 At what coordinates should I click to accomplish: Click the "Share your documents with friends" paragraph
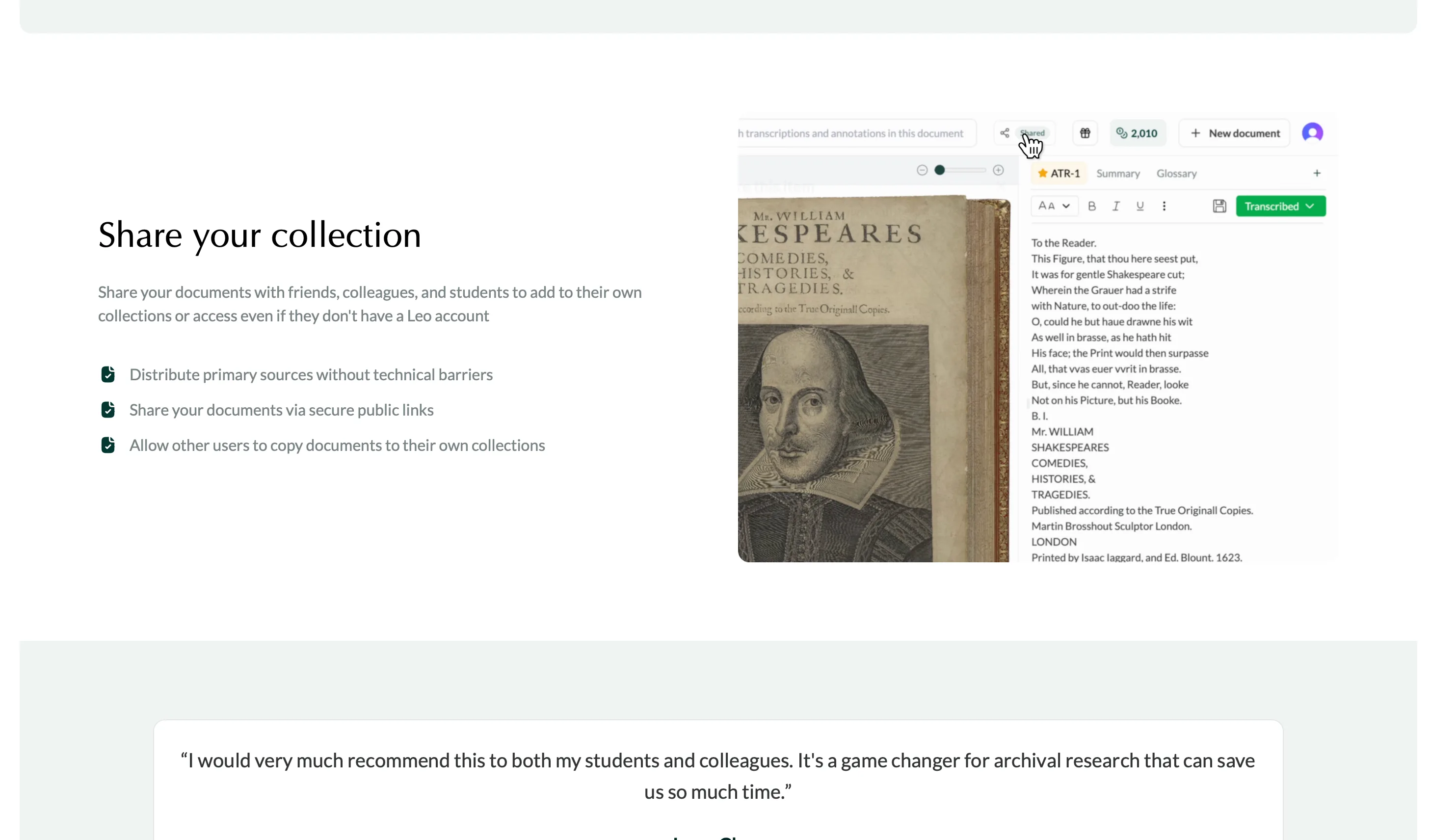click(370, 304)
